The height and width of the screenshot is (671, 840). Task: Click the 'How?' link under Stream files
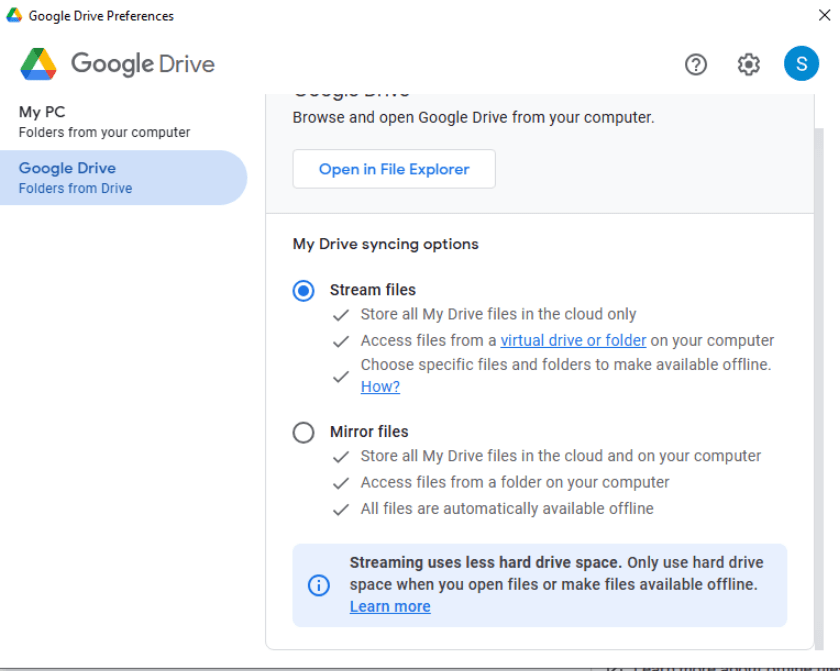point(380,387)
